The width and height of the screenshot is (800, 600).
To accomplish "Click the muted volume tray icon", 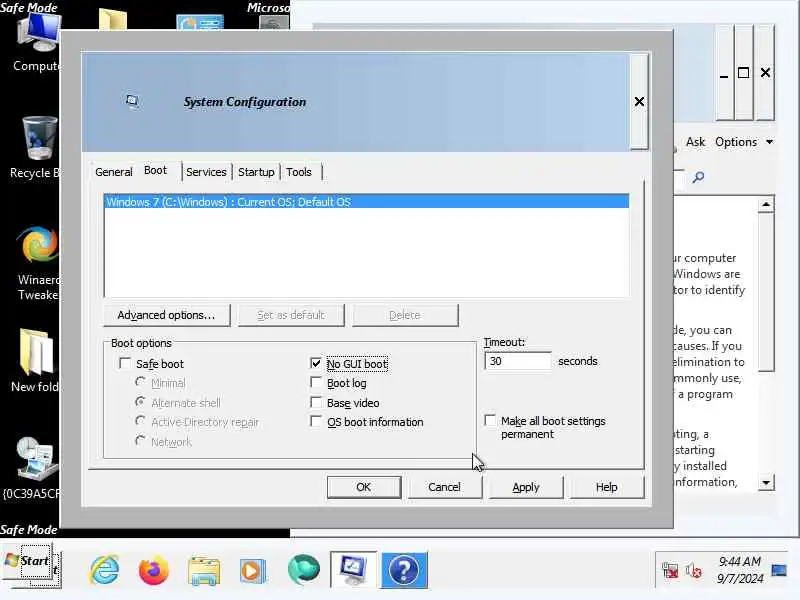I will 694,570.
